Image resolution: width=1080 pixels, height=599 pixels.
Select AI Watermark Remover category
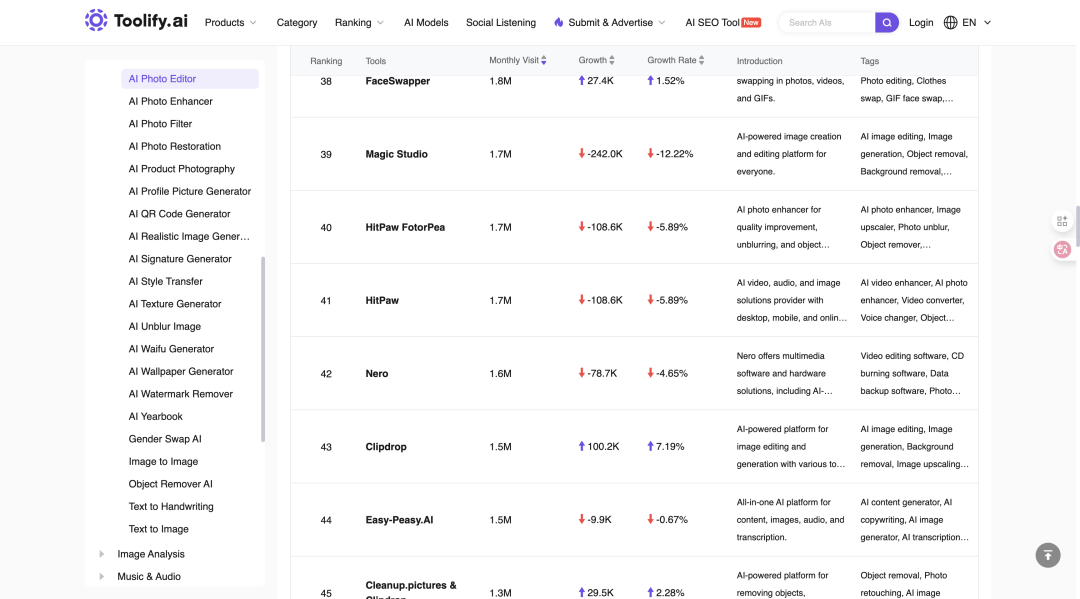[x=180, y=394]
